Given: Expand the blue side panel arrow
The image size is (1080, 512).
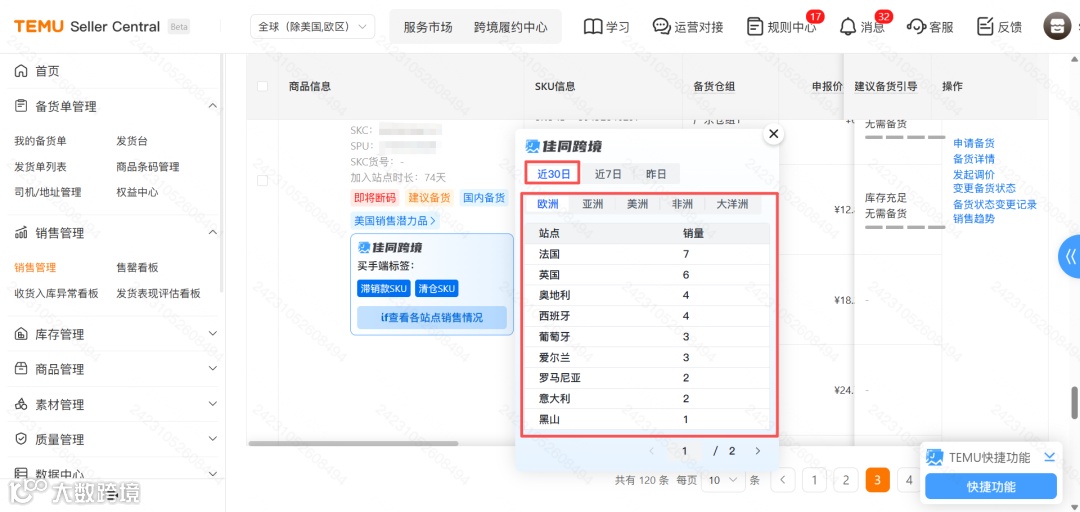Looking at the screenshot, I should point(1070,256).
